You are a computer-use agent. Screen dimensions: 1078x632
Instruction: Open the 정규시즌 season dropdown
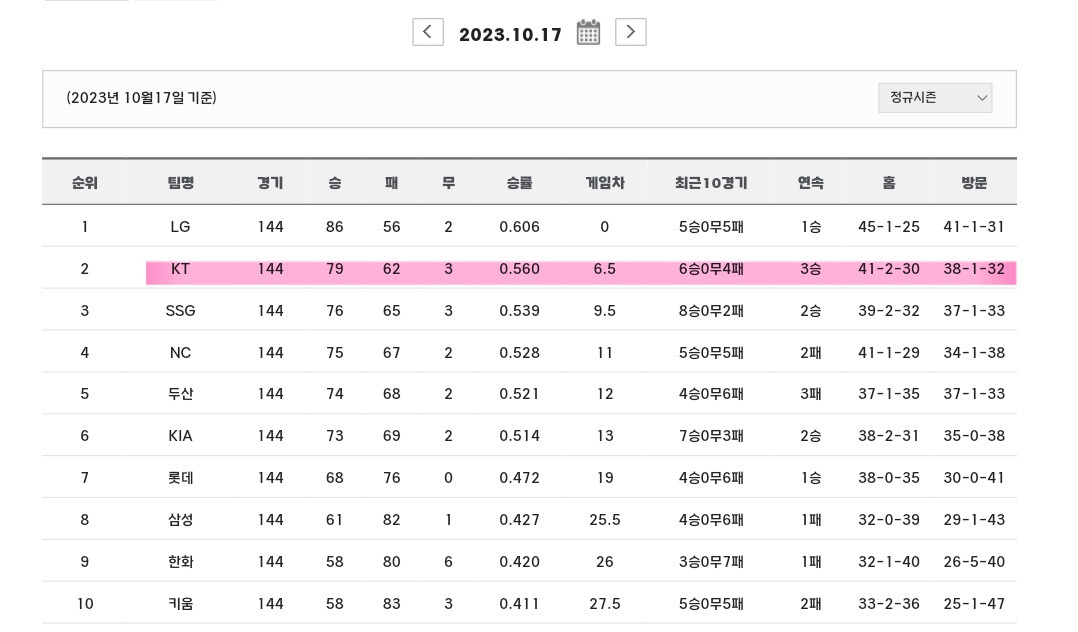point(935,98)
